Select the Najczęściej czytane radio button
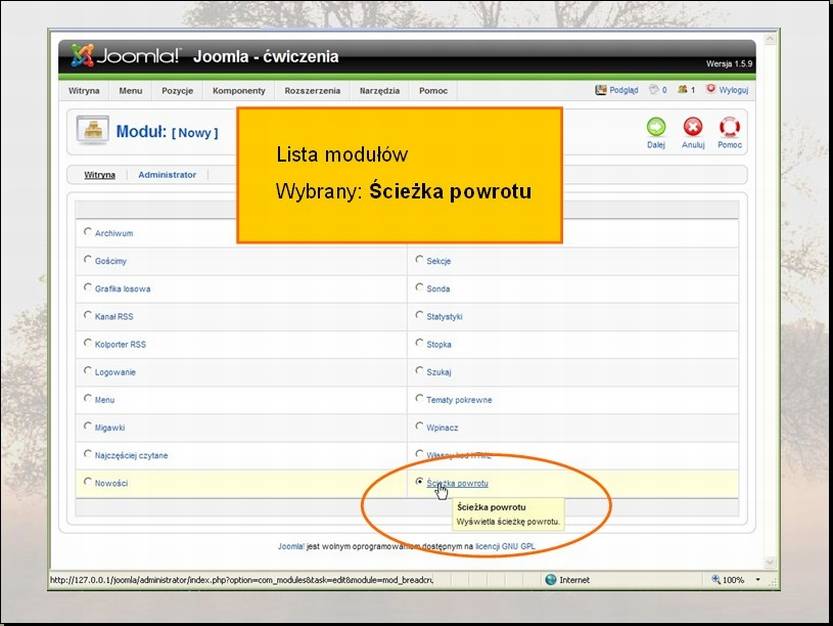Image resolution: width=833 pixels, height=626 pixels. (88, 454)
